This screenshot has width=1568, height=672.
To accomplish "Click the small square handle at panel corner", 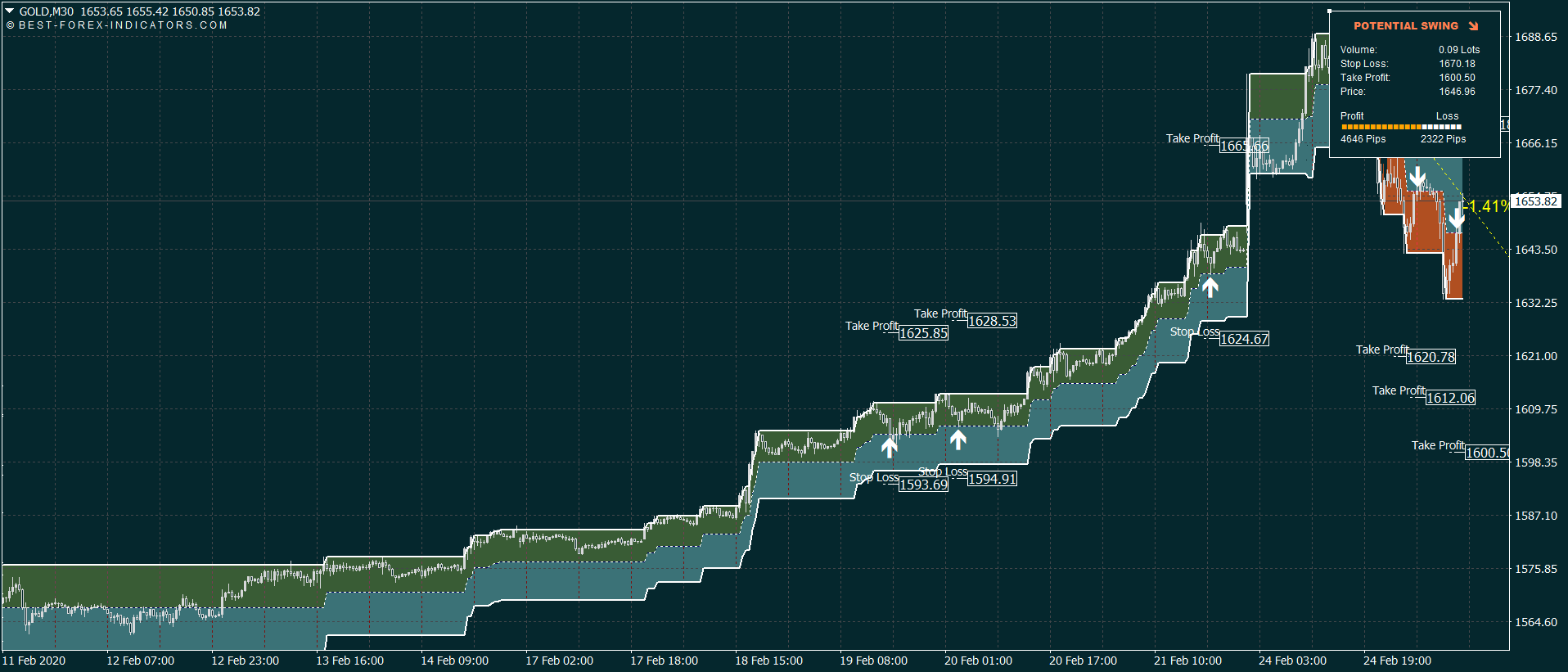I will [1330, 11].
